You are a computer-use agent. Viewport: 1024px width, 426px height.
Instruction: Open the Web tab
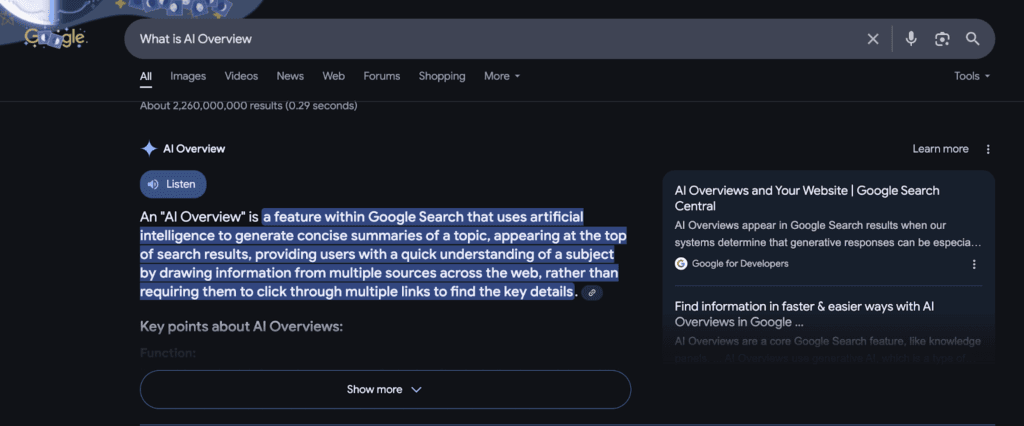[x=333, y=76]
